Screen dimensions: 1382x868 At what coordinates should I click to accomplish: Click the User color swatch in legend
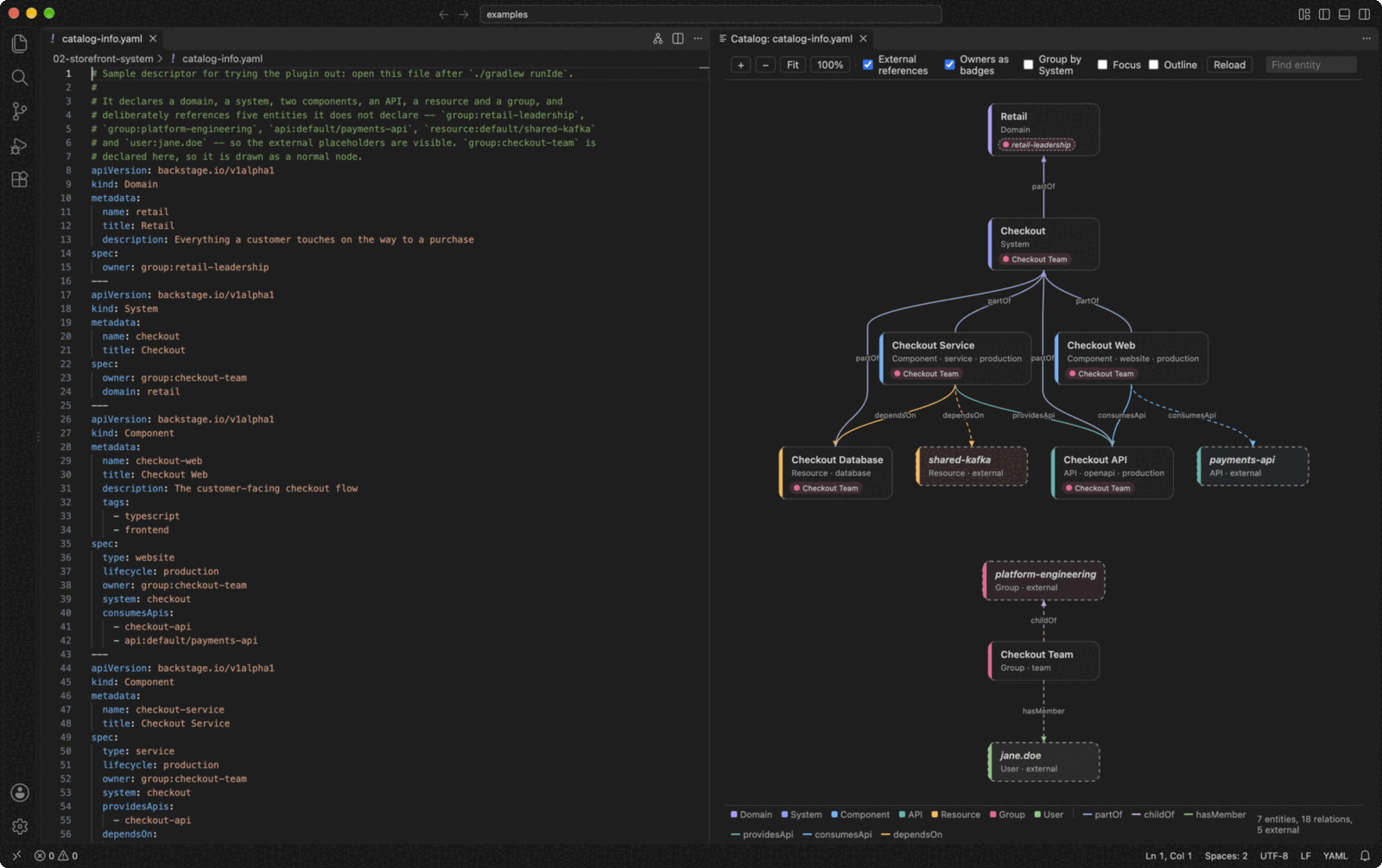click(1037, 814)
